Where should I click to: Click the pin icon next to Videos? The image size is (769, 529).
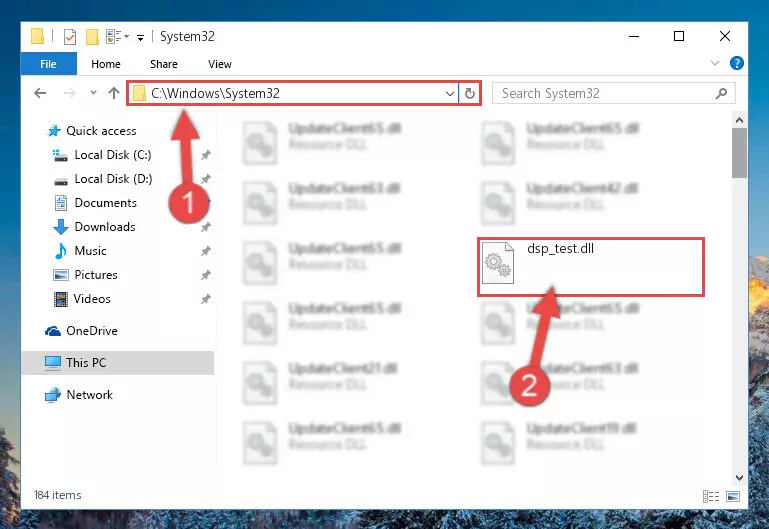pyautogui.click(x=205, y=299)
